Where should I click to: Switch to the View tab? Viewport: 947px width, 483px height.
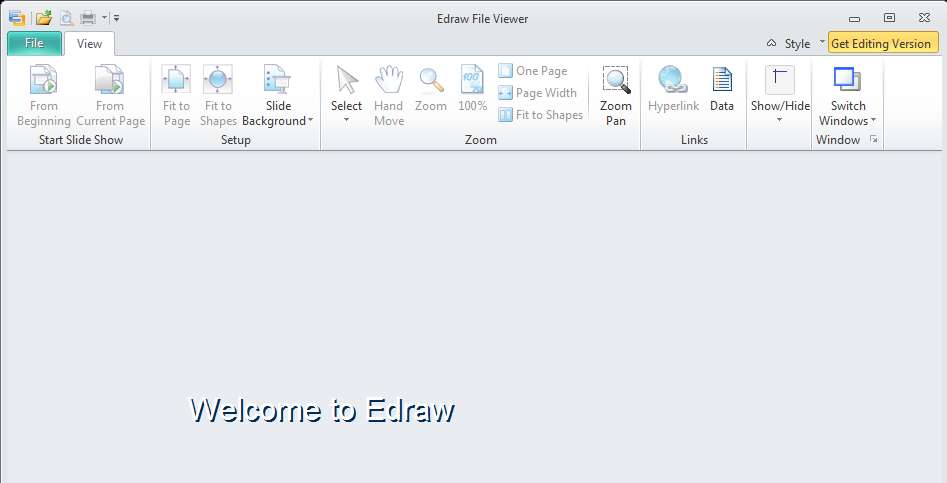click(x=89, y=43)
